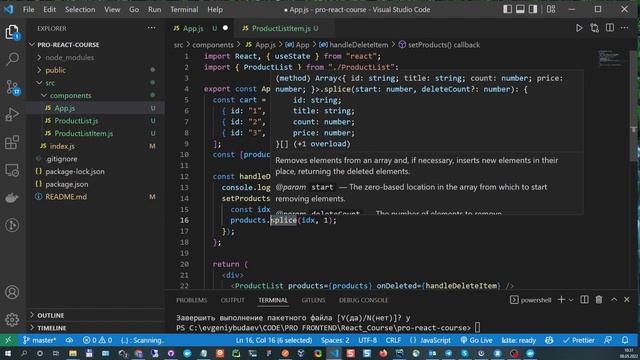The height and width of the screenshot is (360, 640).
Task: Open the Explorer view in activity bar
Action: point(12,32)
